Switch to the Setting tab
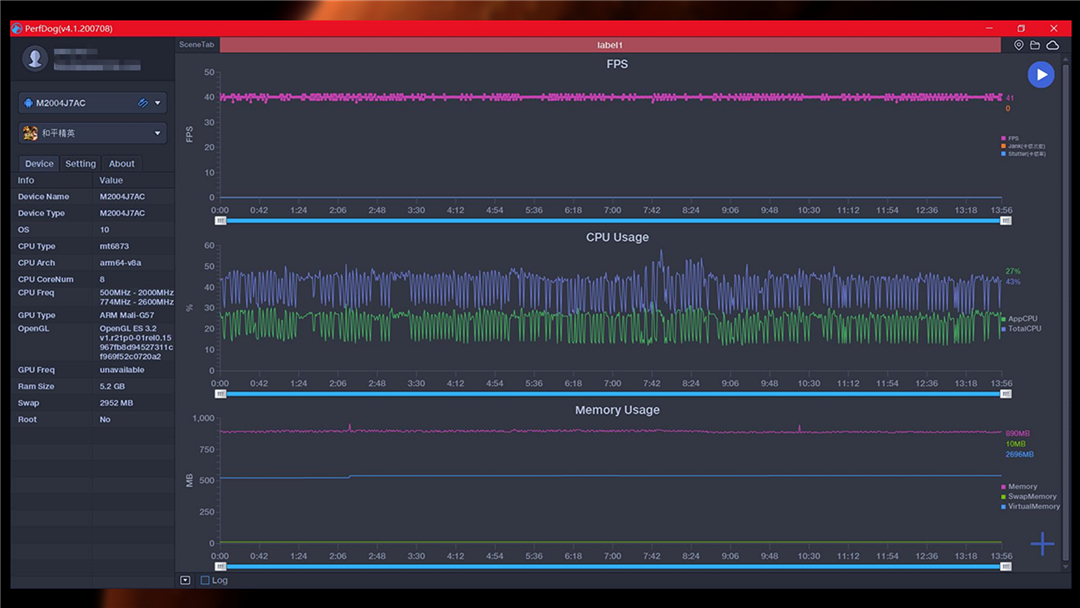Screen dimensions: 1080x608 coord(80,164)
